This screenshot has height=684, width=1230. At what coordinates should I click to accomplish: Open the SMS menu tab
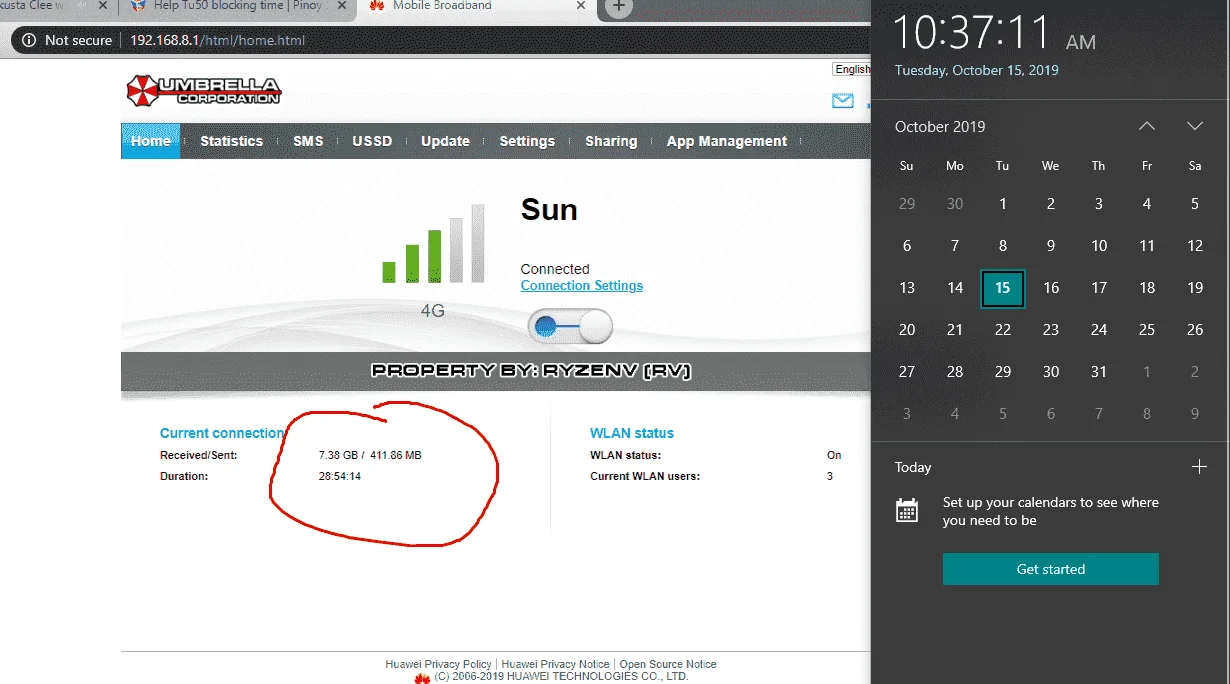(x=308, y=141)
